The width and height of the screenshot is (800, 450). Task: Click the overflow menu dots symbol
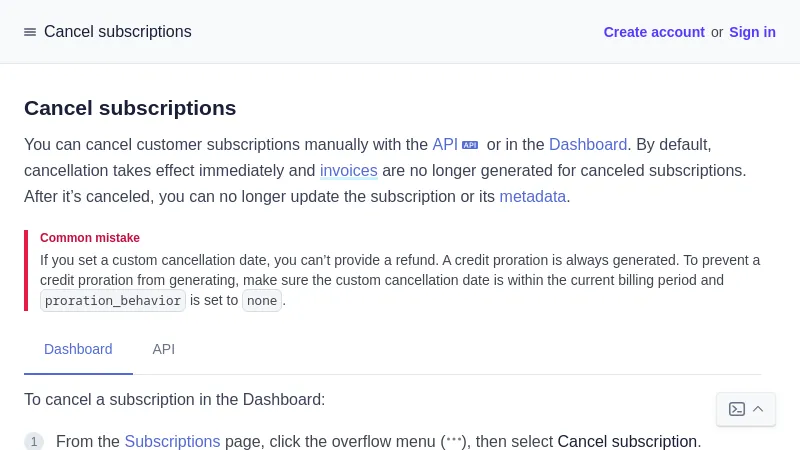(454, 440)
